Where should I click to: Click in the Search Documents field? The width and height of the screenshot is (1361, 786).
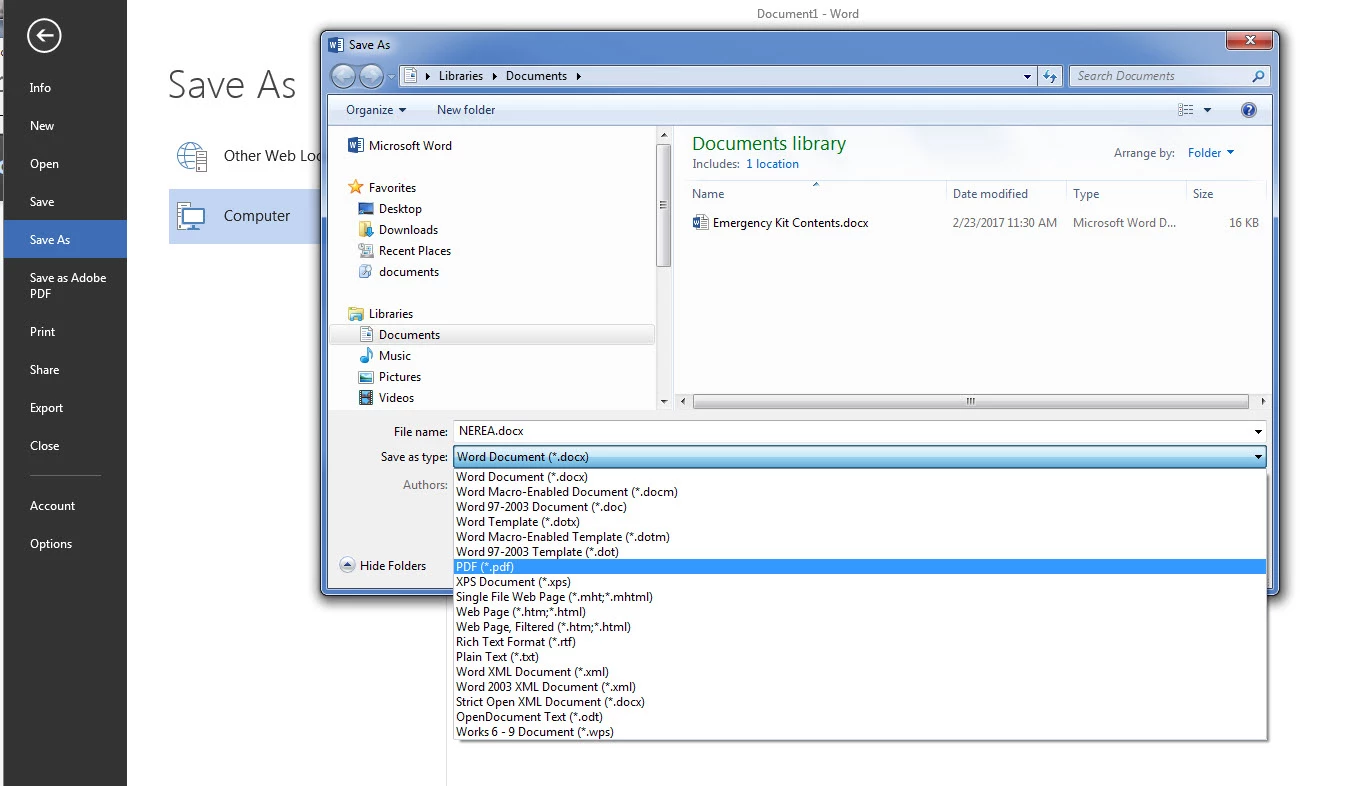tap(1160, 76)
